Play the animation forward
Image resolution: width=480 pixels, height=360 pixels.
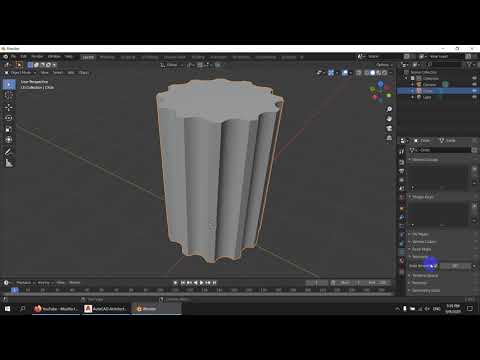coord(201,283)
